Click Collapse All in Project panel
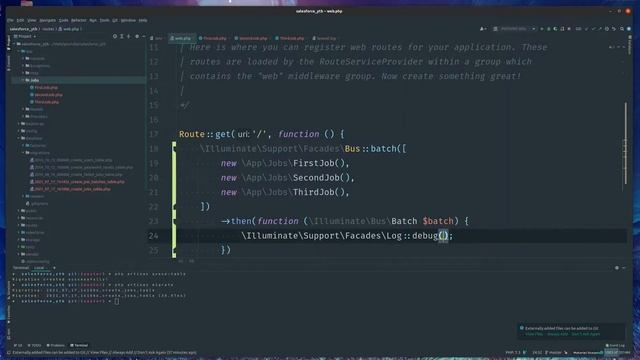This screenshot has height=360, width=640. (129, 36)
